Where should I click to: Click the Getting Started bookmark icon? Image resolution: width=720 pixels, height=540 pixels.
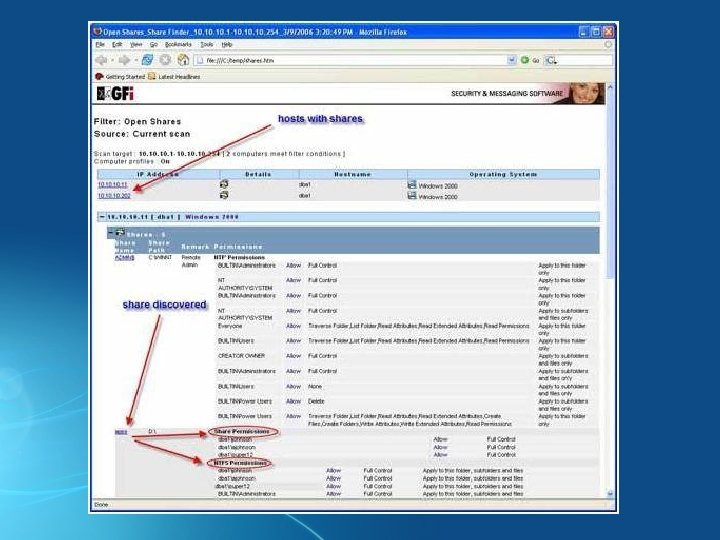(x=99, y=77)
